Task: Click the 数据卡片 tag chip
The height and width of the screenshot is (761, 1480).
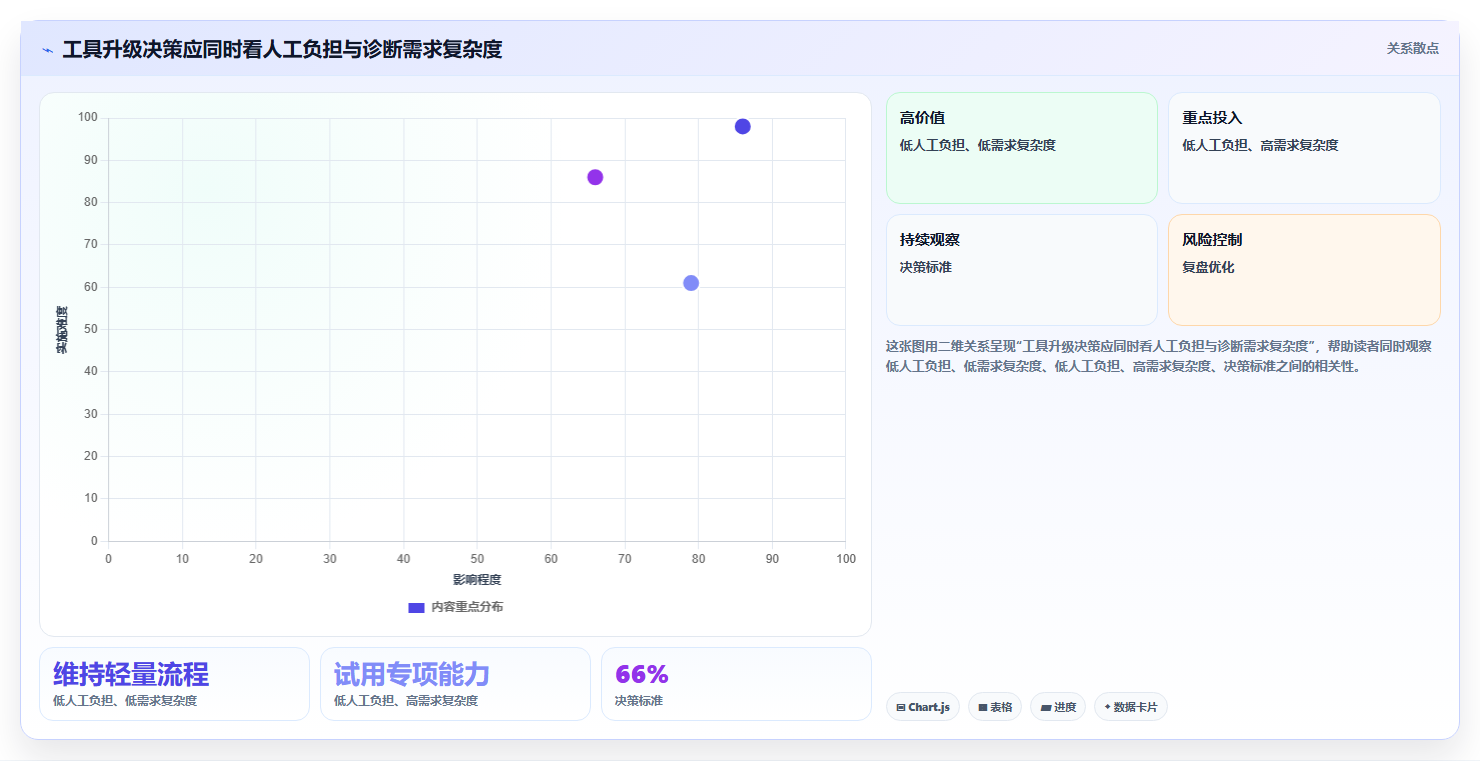Action: [x=1131, y=707]
